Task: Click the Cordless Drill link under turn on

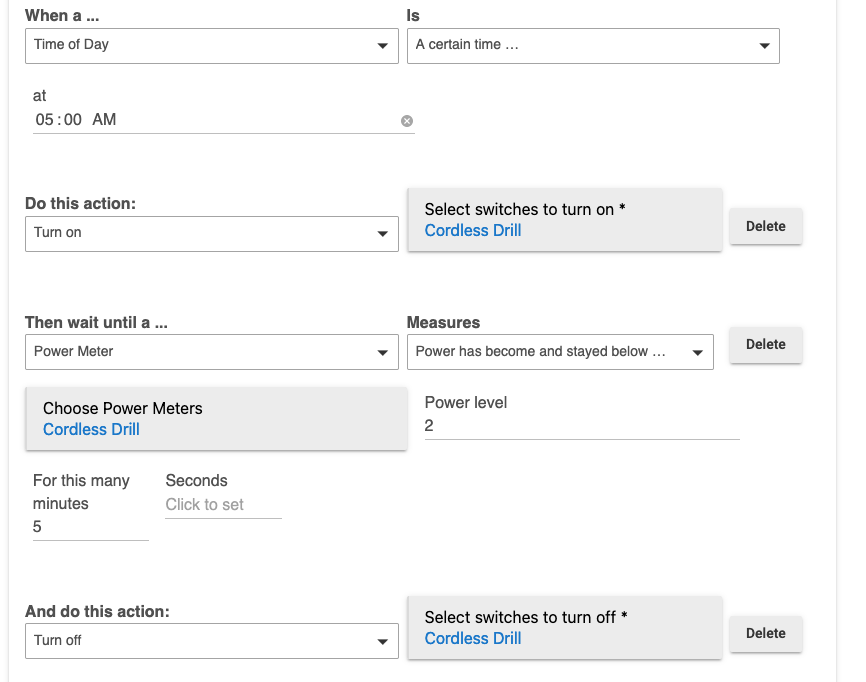Action: point(473,231)
